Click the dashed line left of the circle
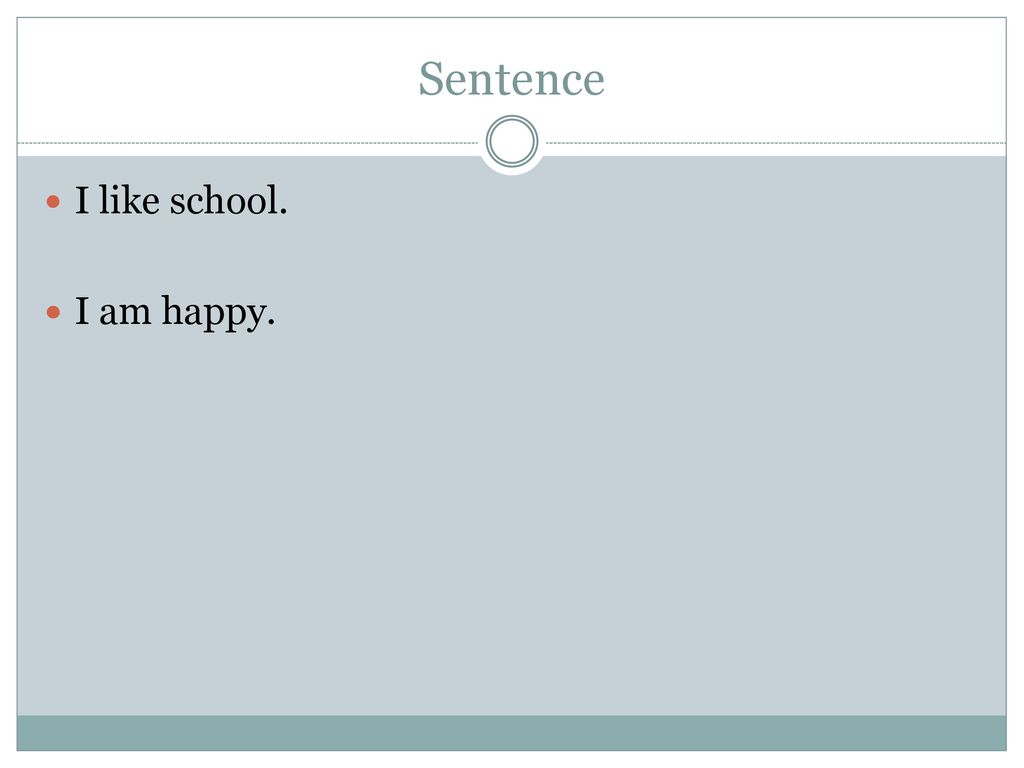 (x=248, y=142)
